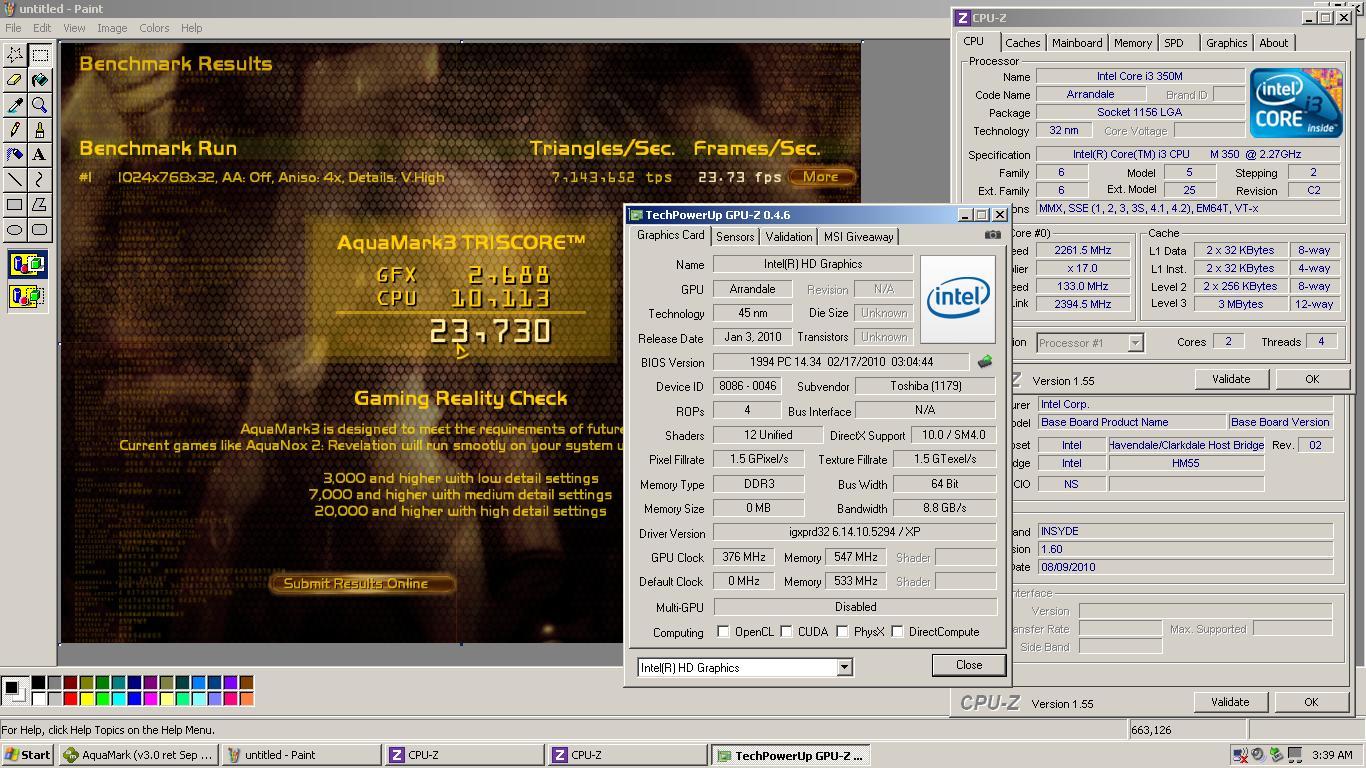Open the Image menu in Paint
Viewport: 1366px width, 768px height.
pos(112,28)
